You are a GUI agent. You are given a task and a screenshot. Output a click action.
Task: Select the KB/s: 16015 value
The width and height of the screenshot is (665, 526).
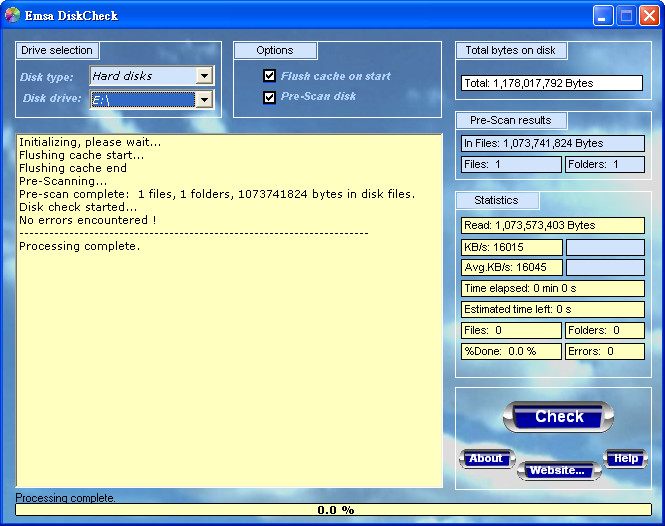pos(511,247)
